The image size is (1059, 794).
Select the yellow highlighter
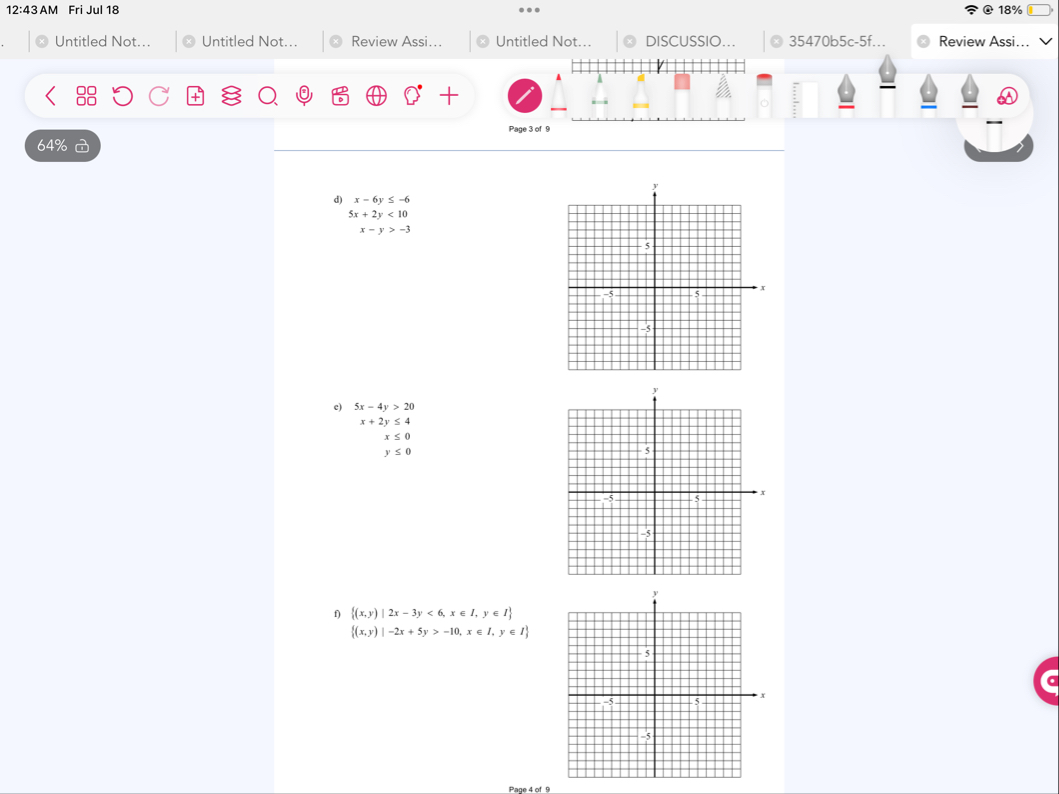pyautogui.click(x=640, y=95)
